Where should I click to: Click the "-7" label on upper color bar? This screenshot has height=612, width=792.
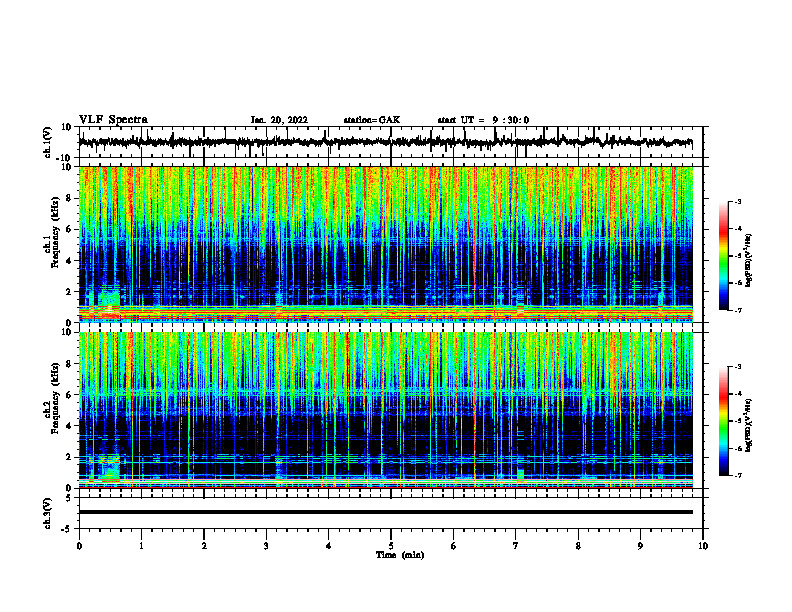[x=737, y=310]
